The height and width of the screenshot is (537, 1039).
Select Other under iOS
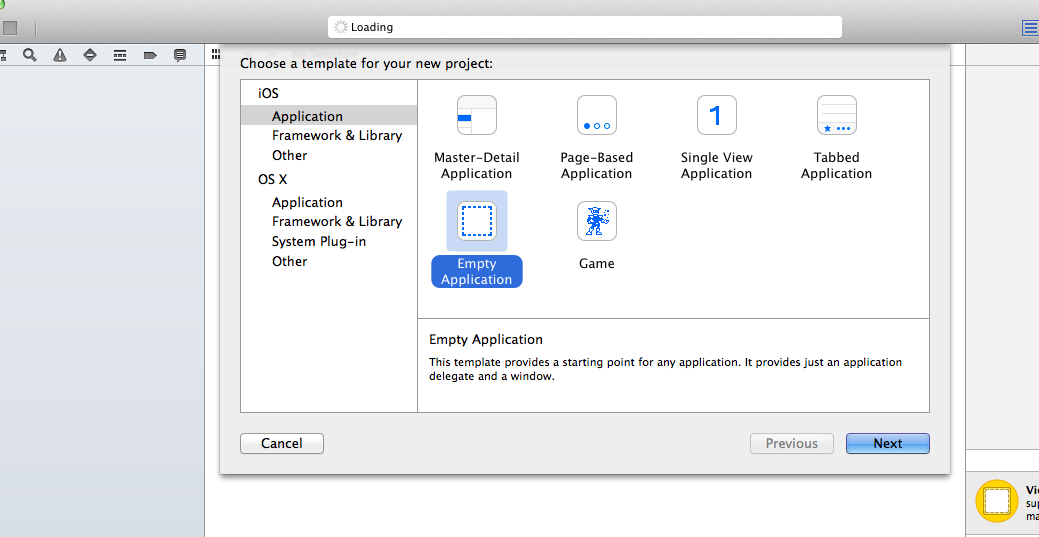(x=290, y=155)
